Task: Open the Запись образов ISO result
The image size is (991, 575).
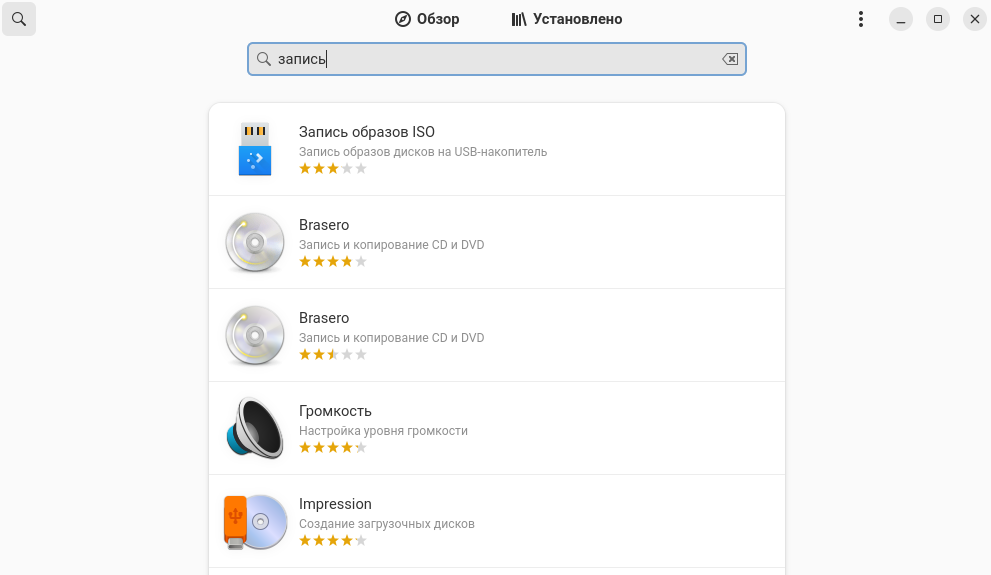Action: 367,132
